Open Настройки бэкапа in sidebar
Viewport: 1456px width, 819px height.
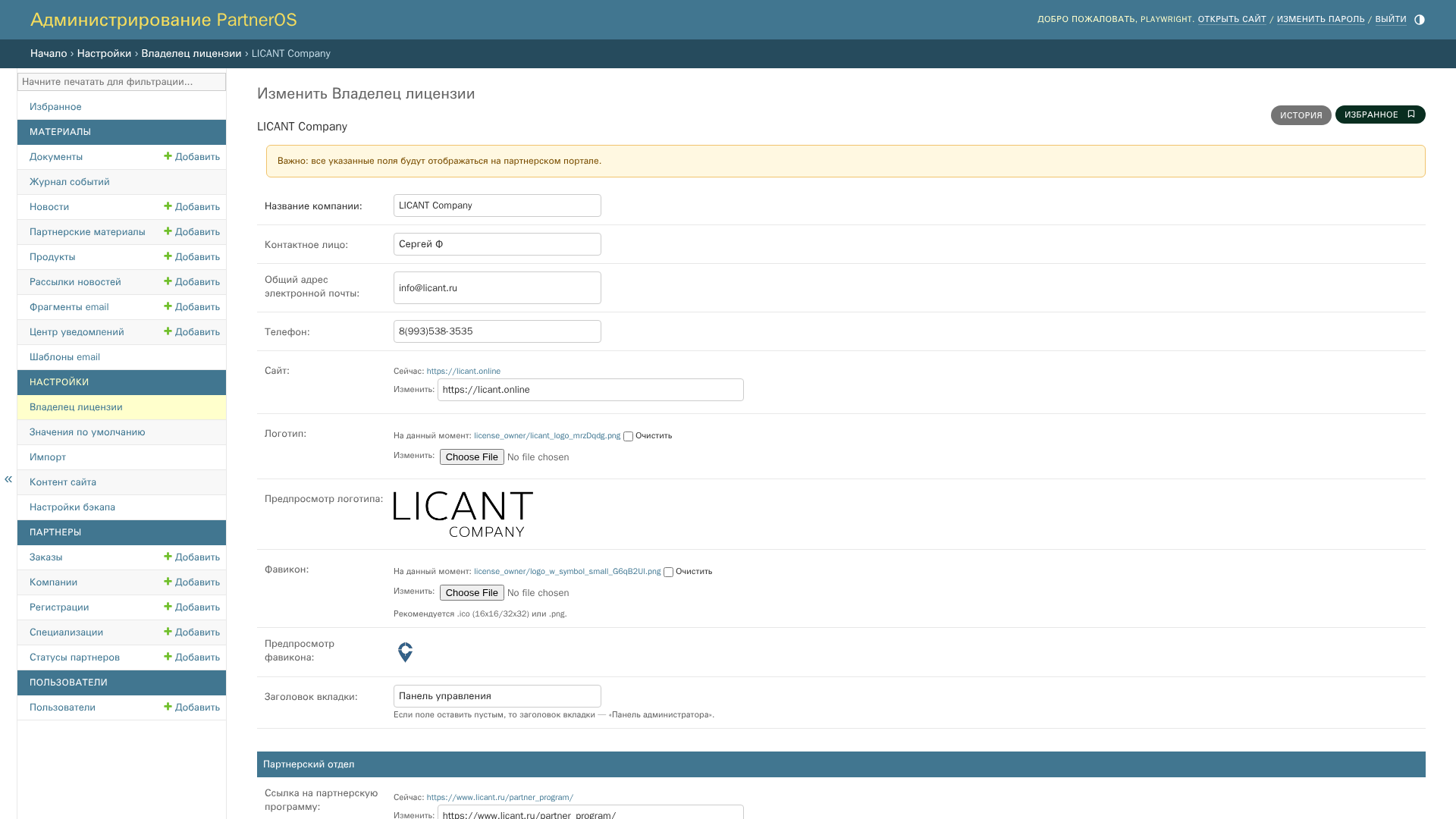tap(72, 507)
